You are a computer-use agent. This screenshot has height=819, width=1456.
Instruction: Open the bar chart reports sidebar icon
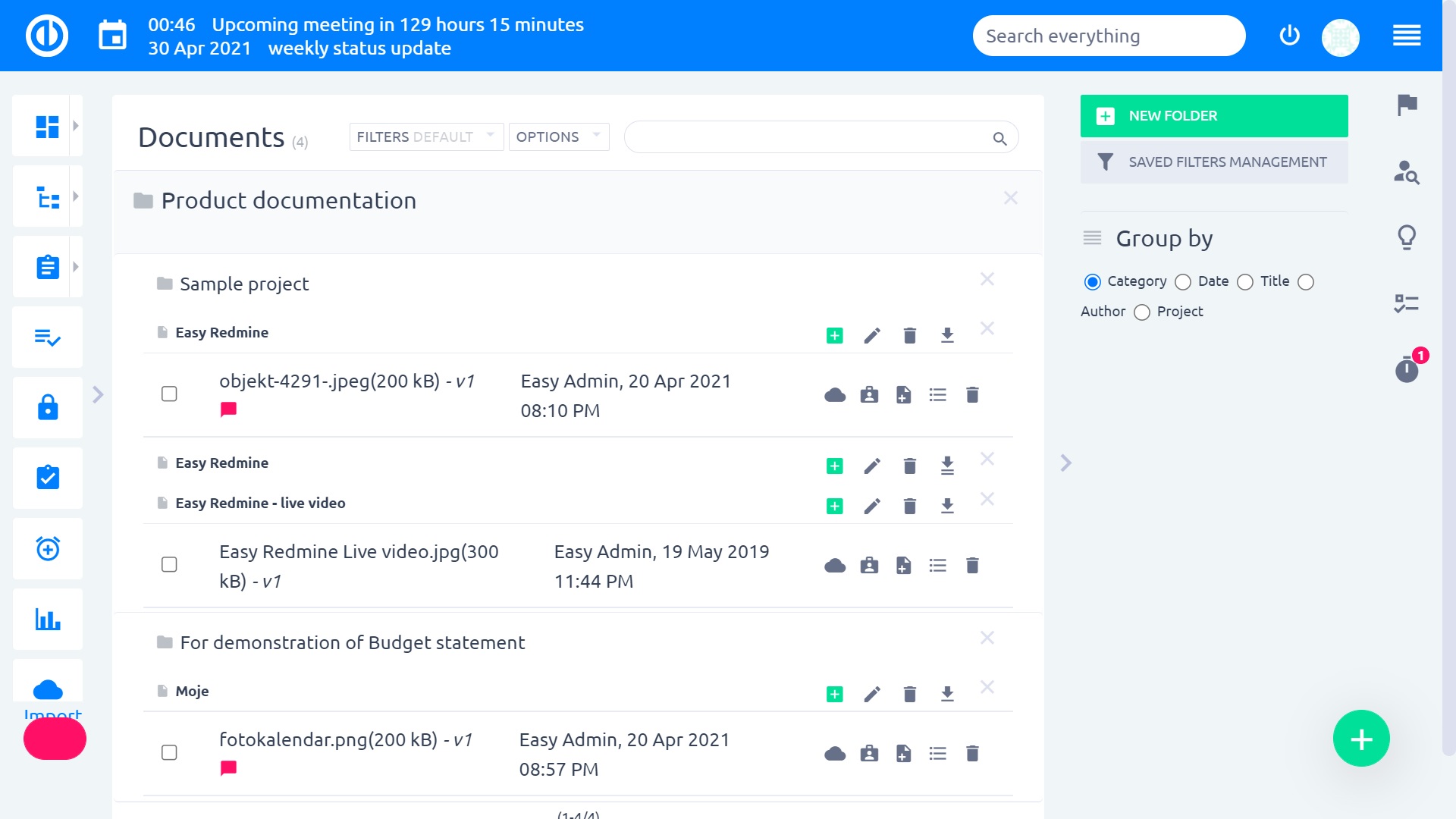coord(48,619)
